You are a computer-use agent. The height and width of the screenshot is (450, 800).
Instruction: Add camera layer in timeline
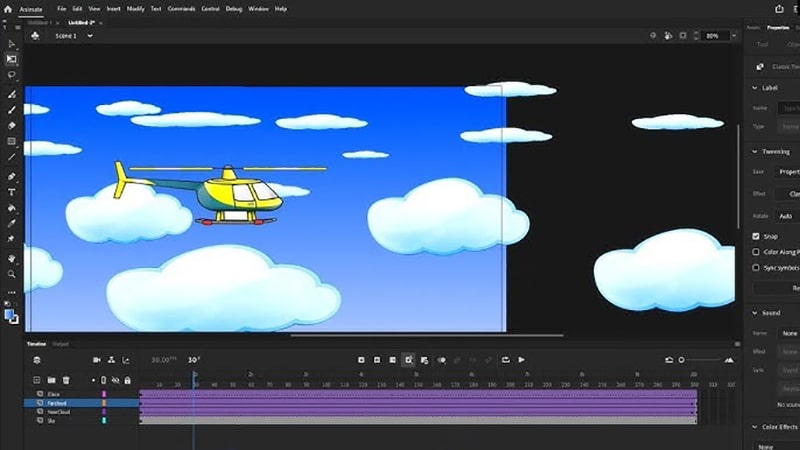[x=97, y=360]
